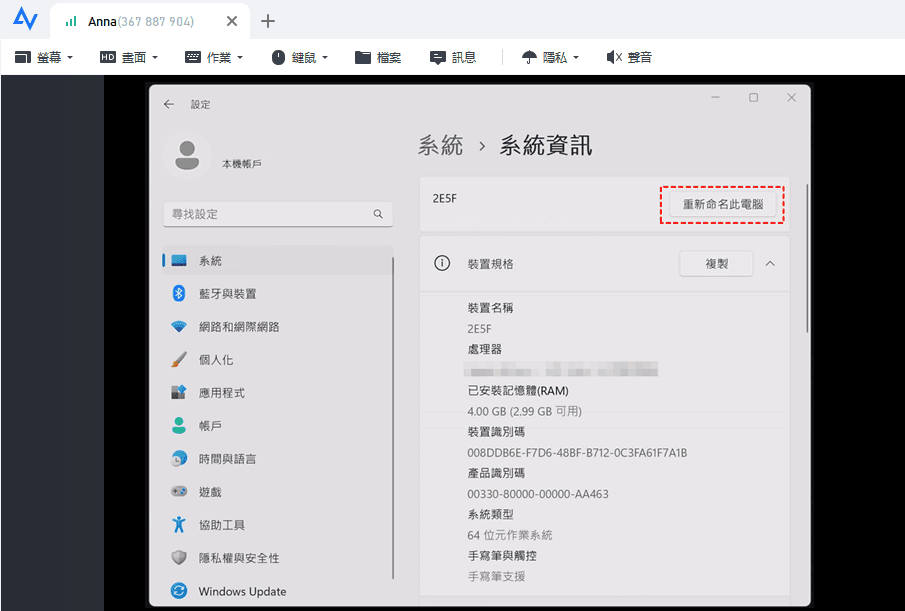This screenshot has width=905, height=611.
Task: Click the 4.00 GB RAM value
Action: click(524, 411)
